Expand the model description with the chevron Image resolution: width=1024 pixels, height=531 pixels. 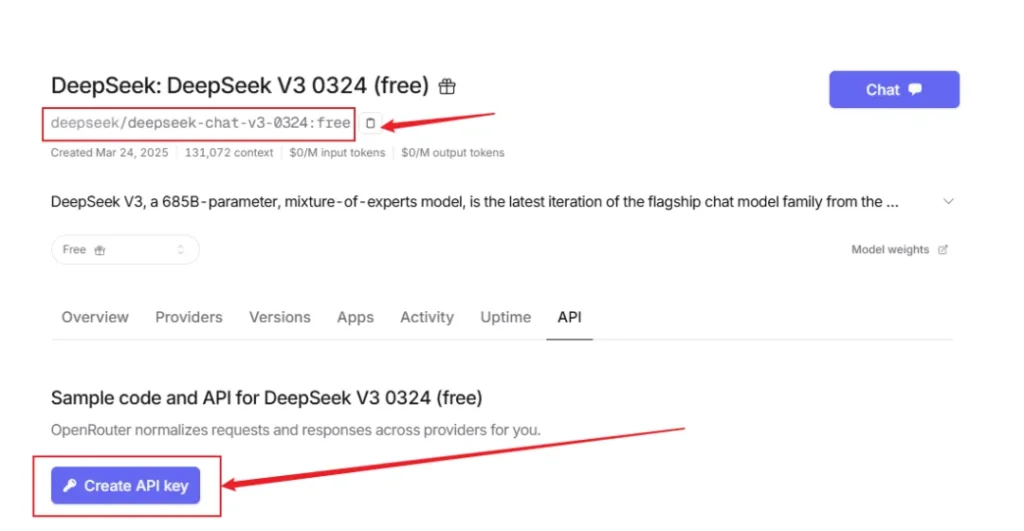pyautogui.click(x=948, y=201)
